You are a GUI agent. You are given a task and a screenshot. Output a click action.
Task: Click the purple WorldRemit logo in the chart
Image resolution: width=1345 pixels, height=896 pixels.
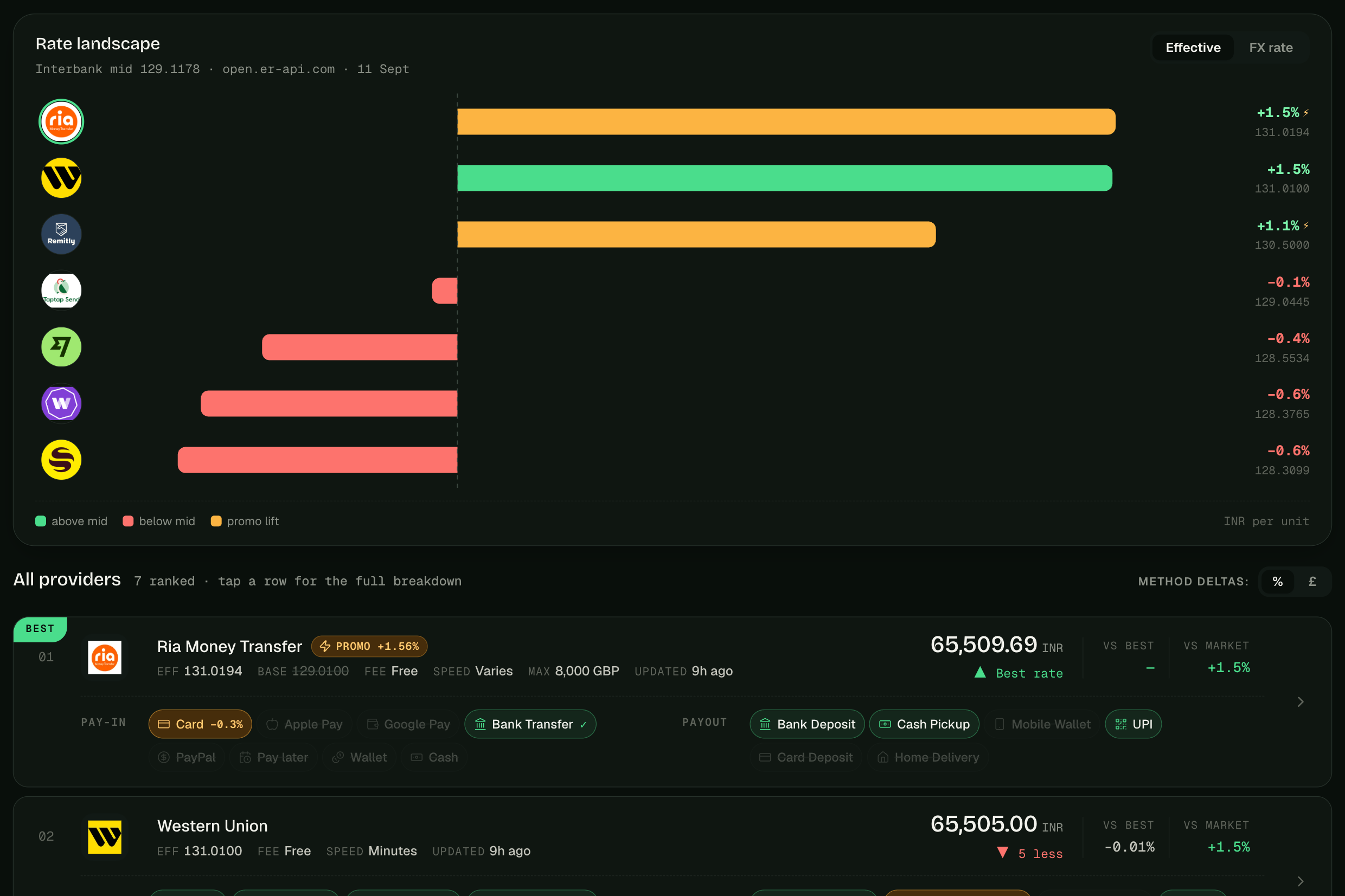61,403
